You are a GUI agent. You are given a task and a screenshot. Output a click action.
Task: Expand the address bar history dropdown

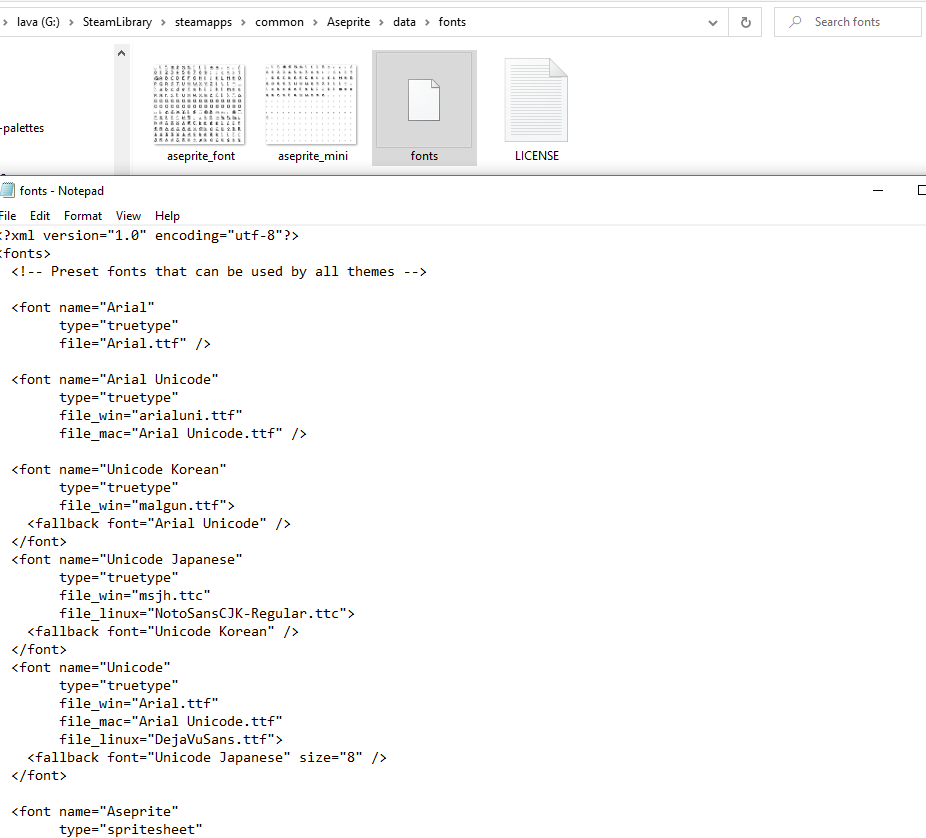pyautogui.click(x=713, y=22)
